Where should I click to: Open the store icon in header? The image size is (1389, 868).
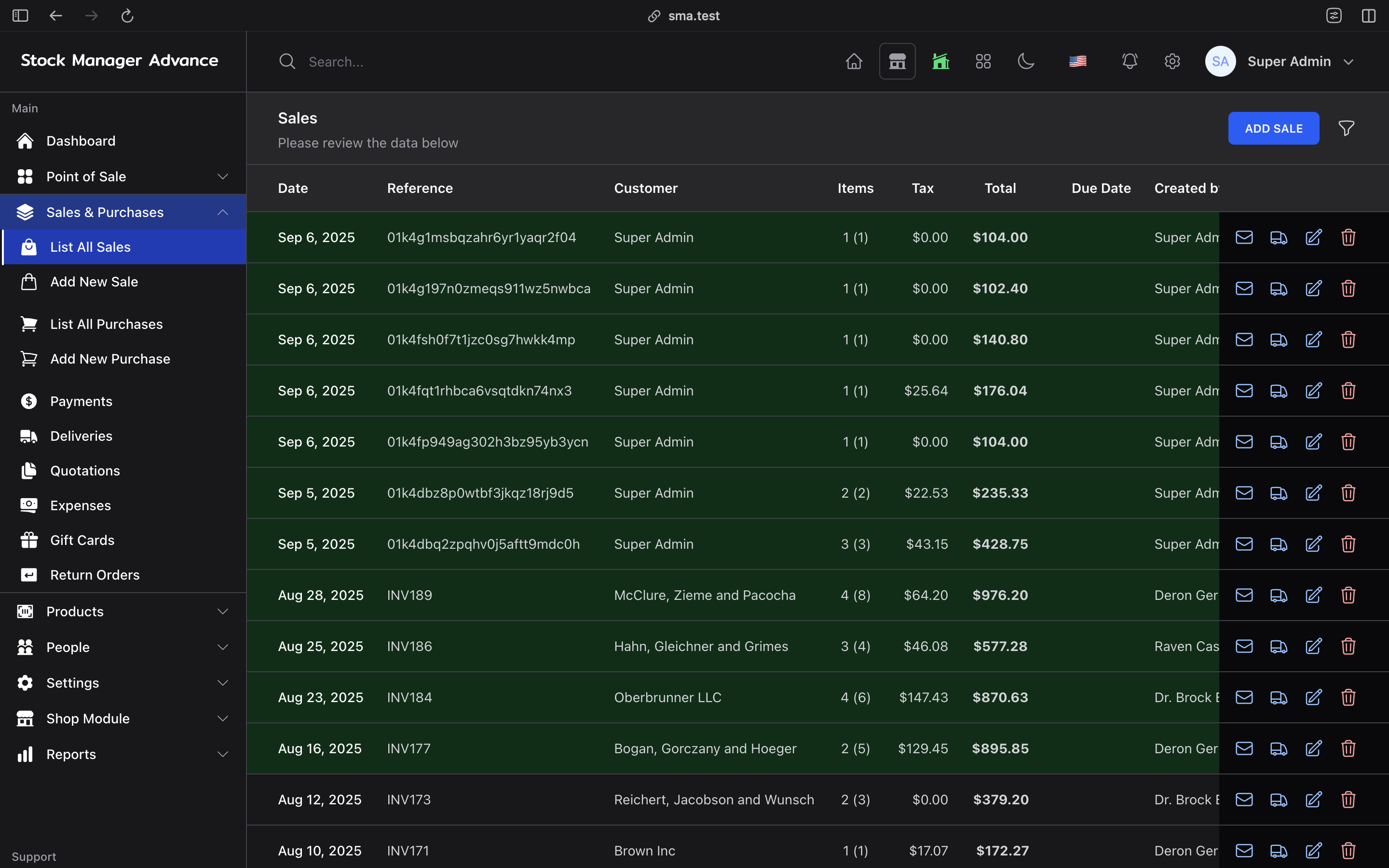[x=897, y=61]
